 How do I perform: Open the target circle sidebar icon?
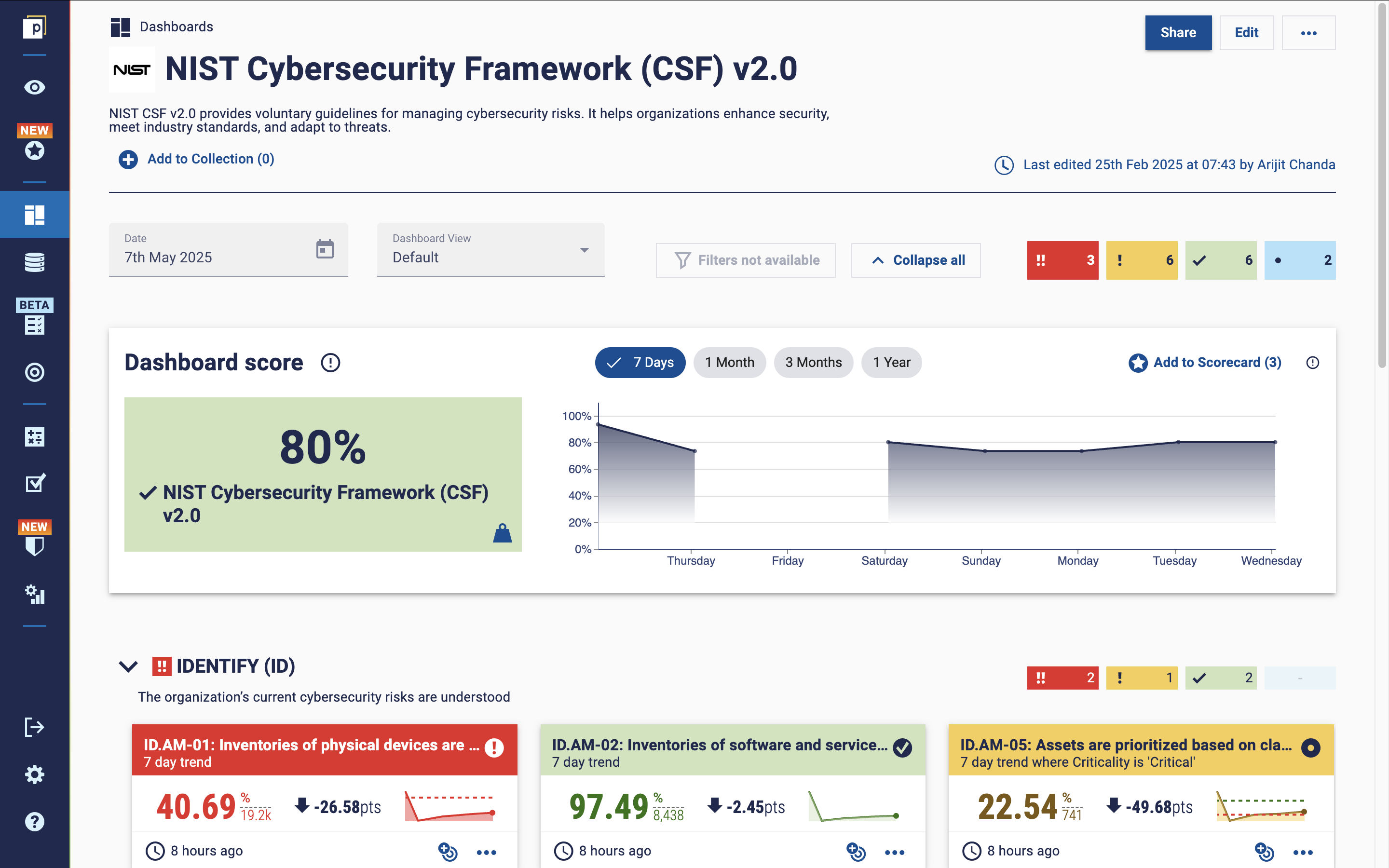(34, 373)
